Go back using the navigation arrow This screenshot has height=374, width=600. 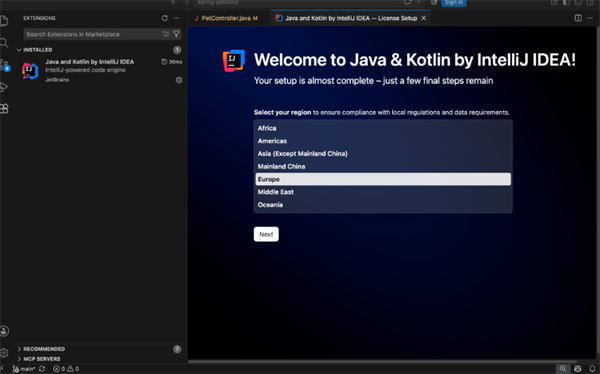[x=174, y=2]
